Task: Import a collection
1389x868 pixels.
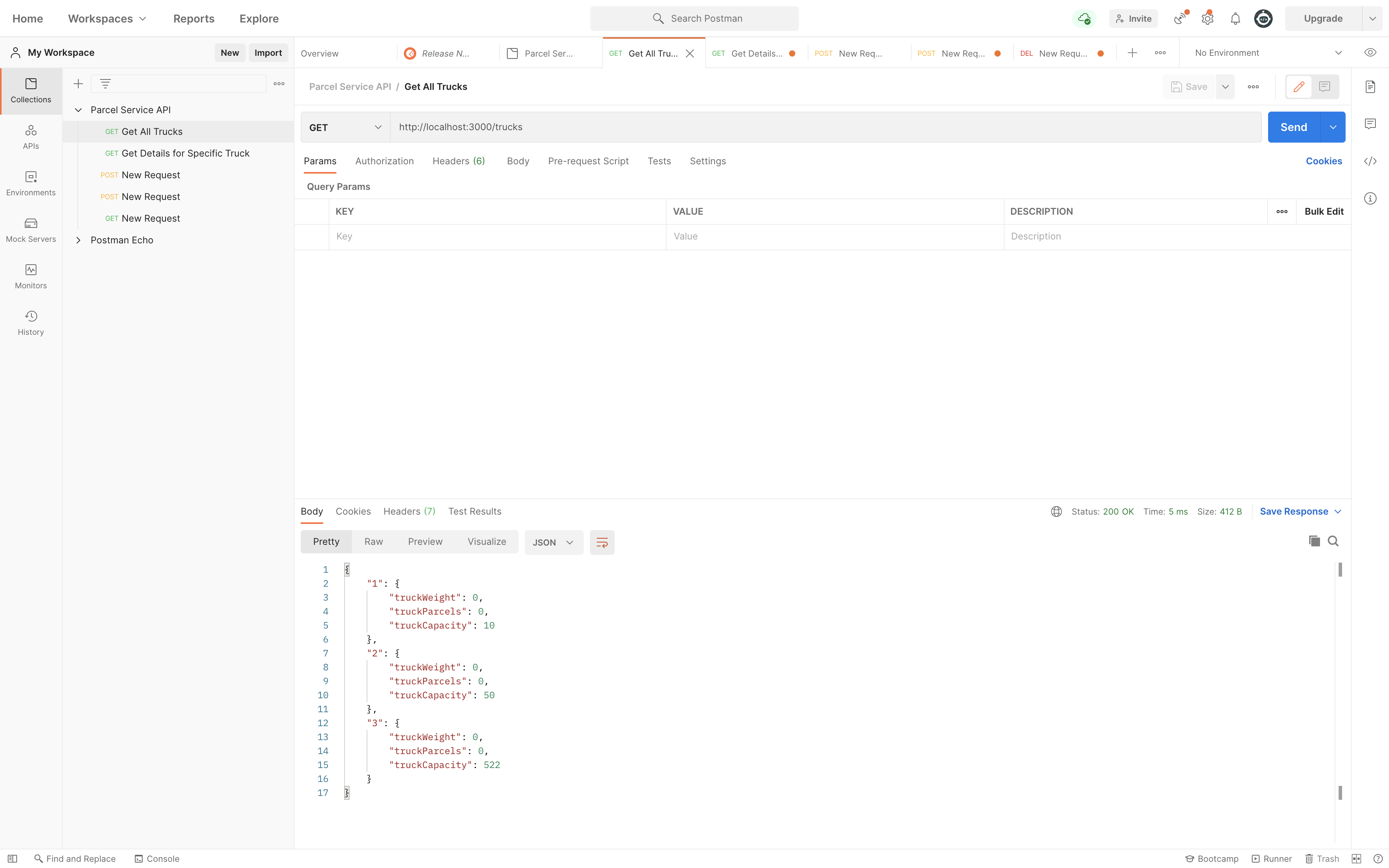Action: pyautogui.click(x=268, y=52)
